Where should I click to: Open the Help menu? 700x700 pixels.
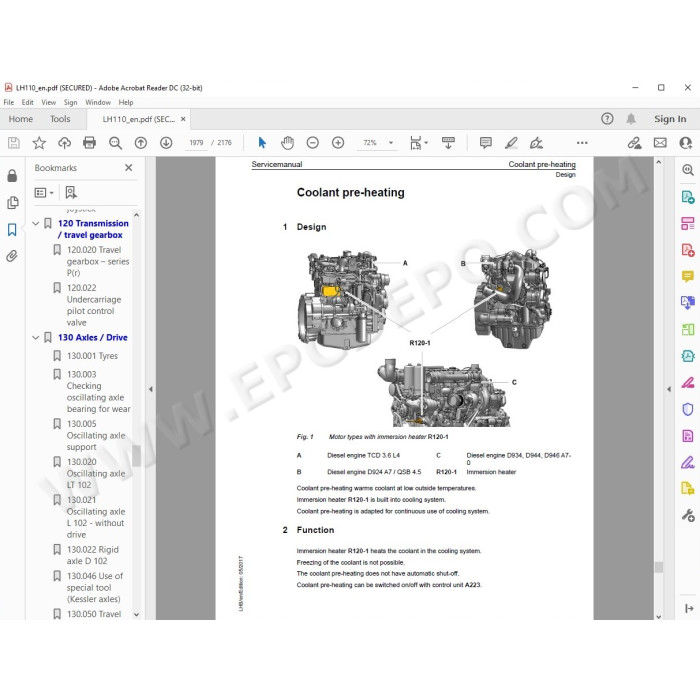point(126,102)
